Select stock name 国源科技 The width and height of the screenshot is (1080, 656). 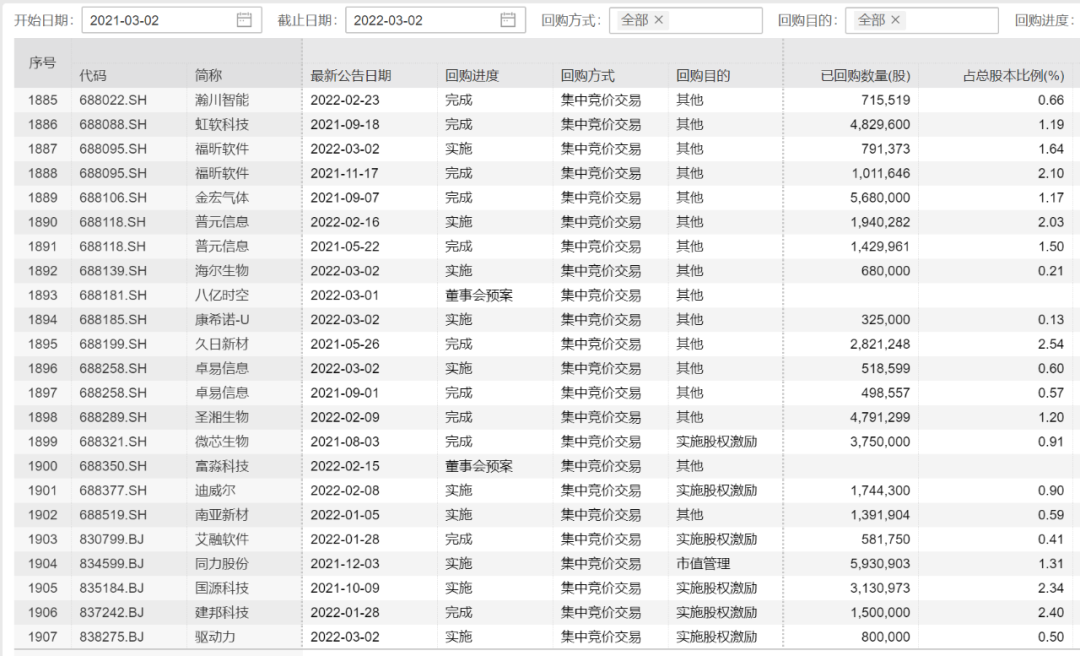click(x=222, y=588)
